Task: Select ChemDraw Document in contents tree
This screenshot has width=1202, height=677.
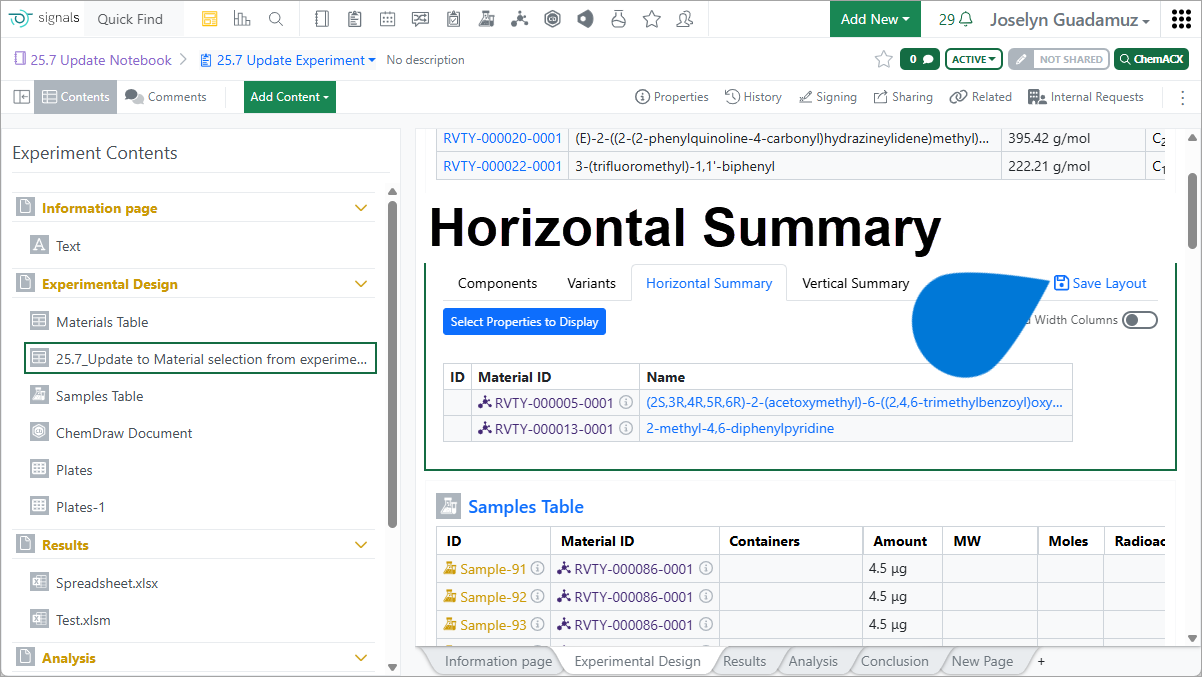Action: 124,433
